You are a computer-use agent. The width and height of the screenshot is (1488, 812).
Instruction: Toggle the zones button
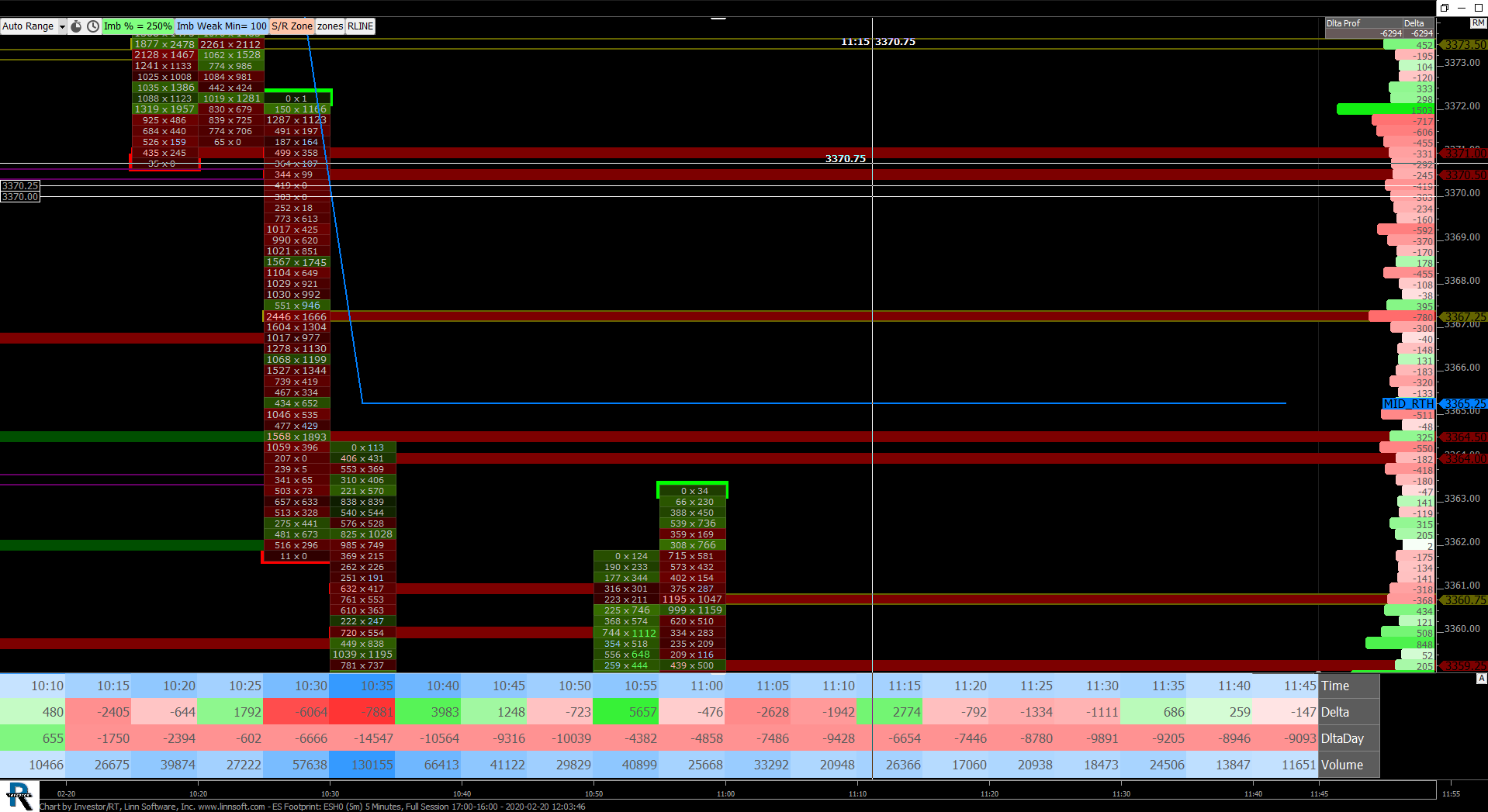(x=330, y=26)
